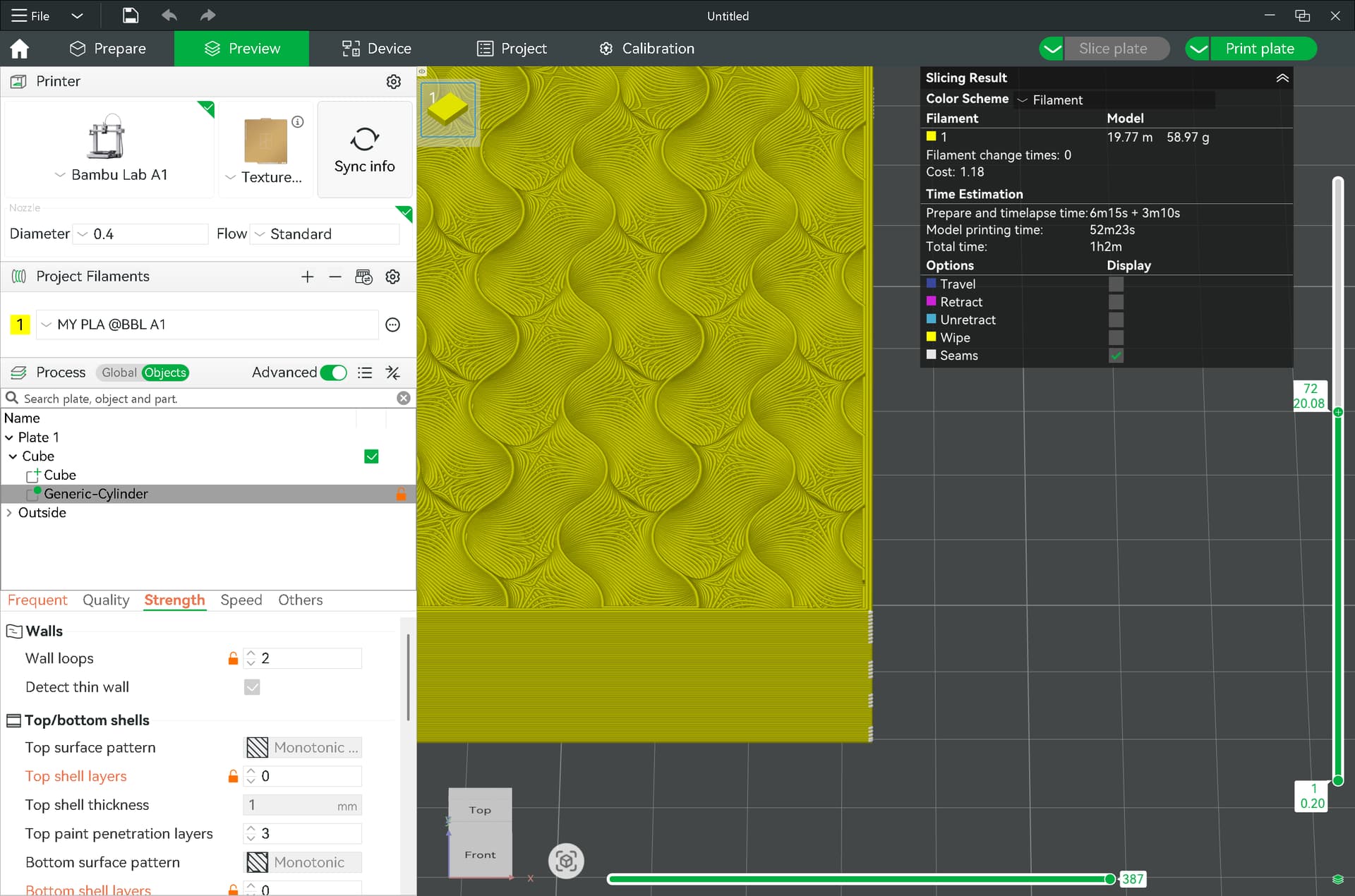Switch to the Prepare tab
The image size is (1355, 896).
tap(108, 49)
